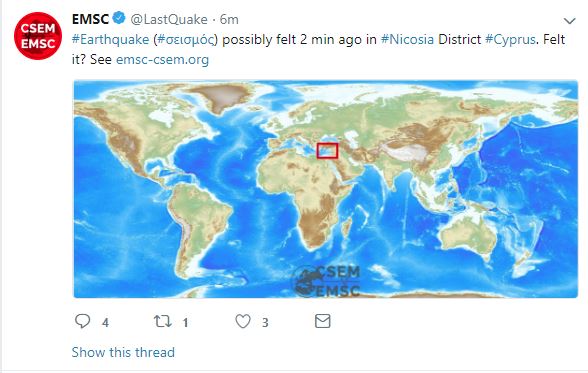Open the reply speech bubble icon
Viewport: 588px width, 373px height.
click(82, 321)
